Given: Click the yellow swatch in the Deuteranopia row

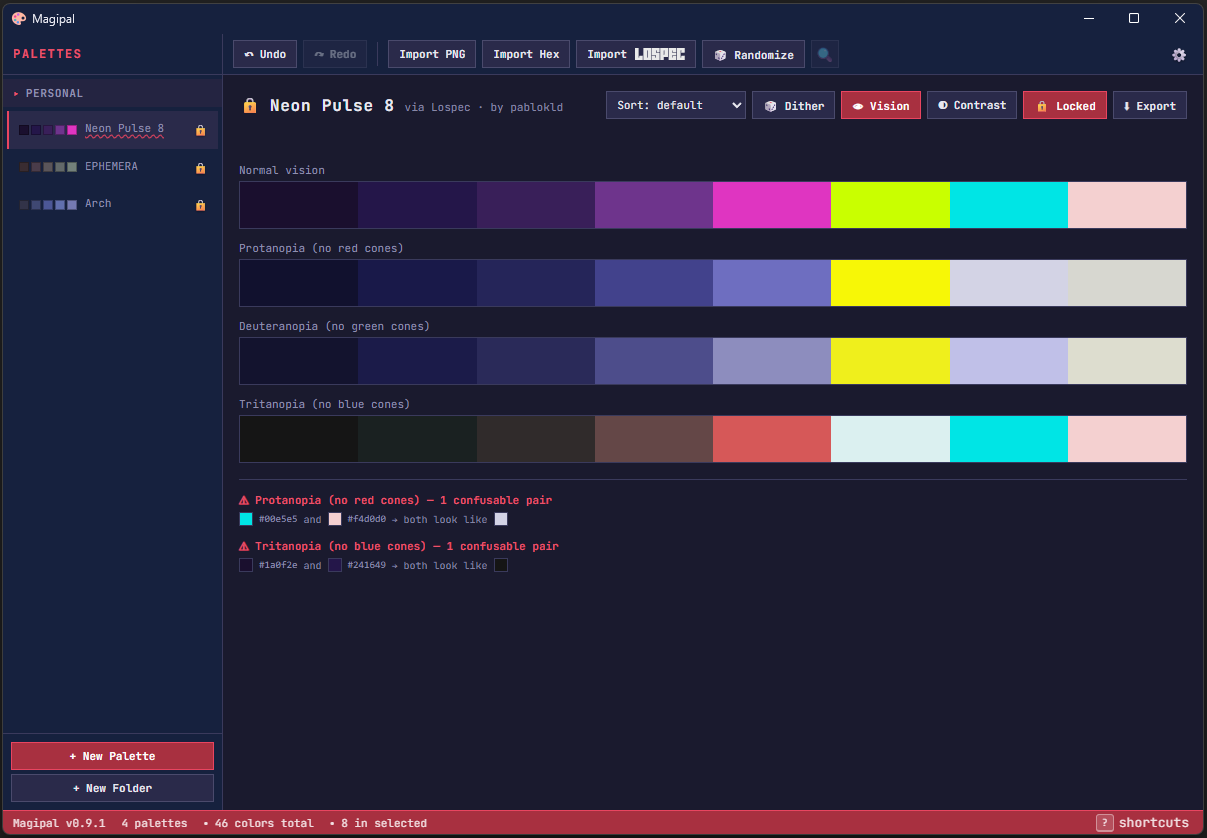Looking at the screenshot, I should click(890, 361).
